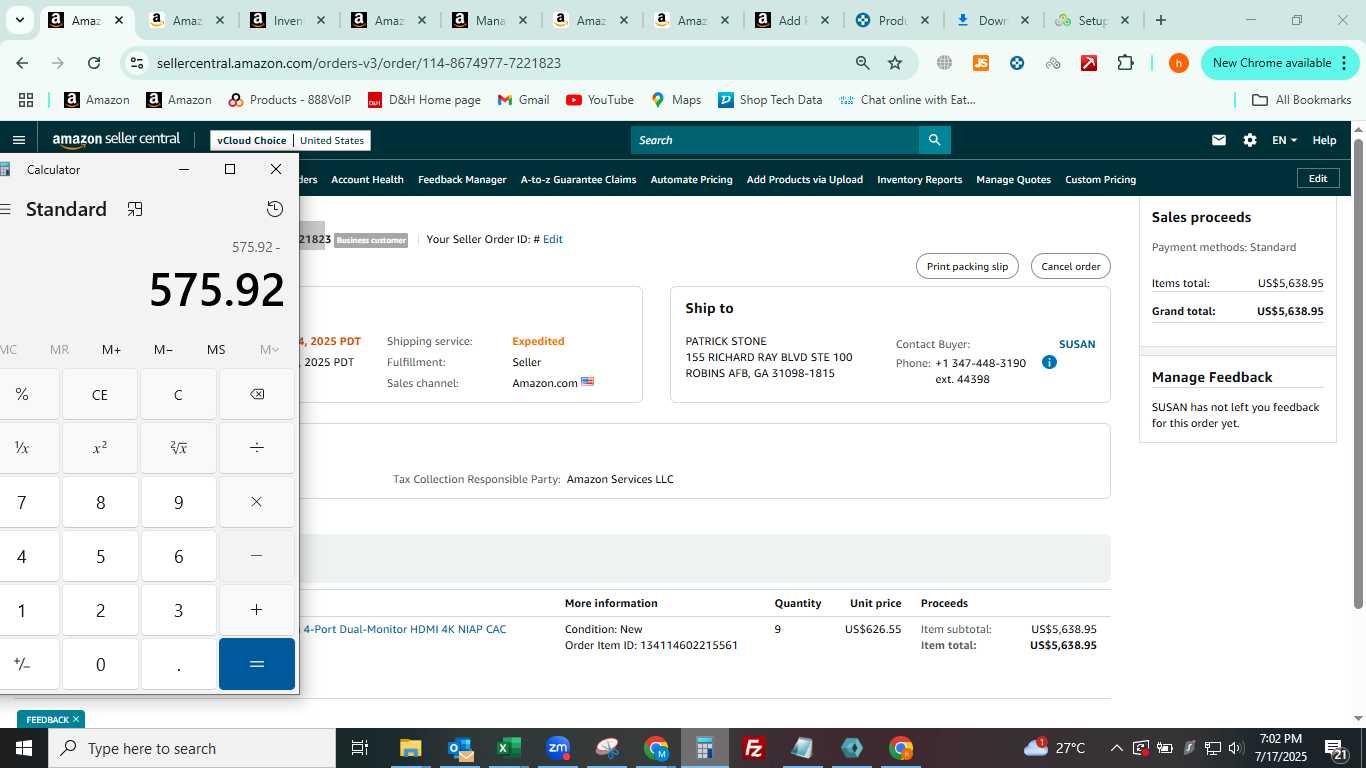Click the Calculator CE button

[x=100, y=394]
